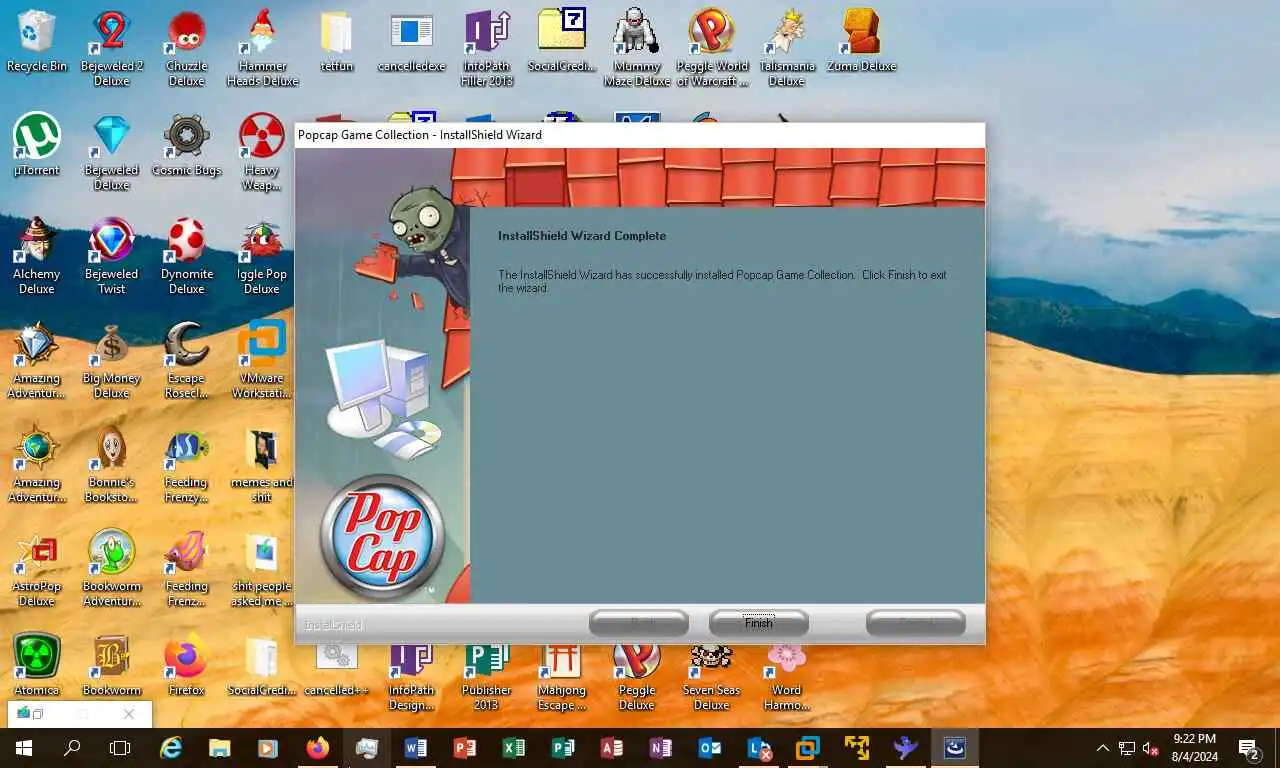Screen dimensions: 1280x768
Task: Launch PowerPoint from the taskbar
Action: click(x=465, y=748)
